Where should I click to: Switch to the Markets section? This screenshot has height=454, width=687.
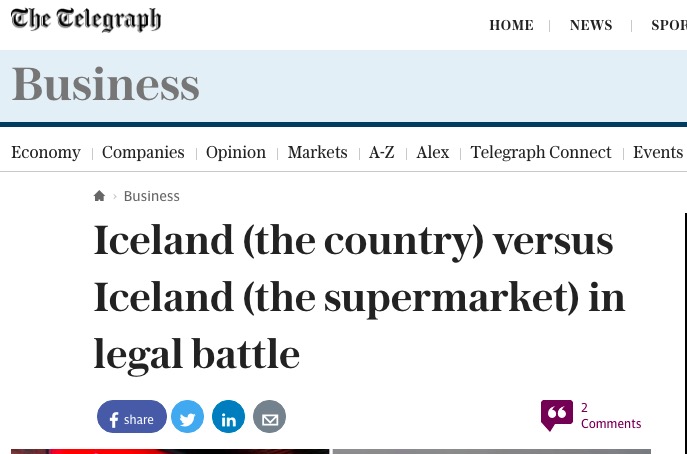(x=317, y=153)
